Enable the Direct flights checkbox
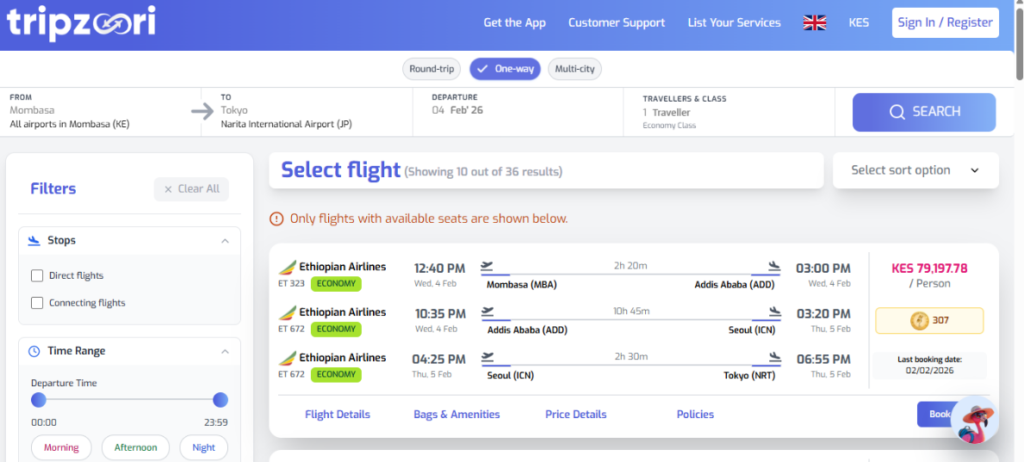This screenshot has height=462, width=1024. pyautogui.click(x=37, y=275)
